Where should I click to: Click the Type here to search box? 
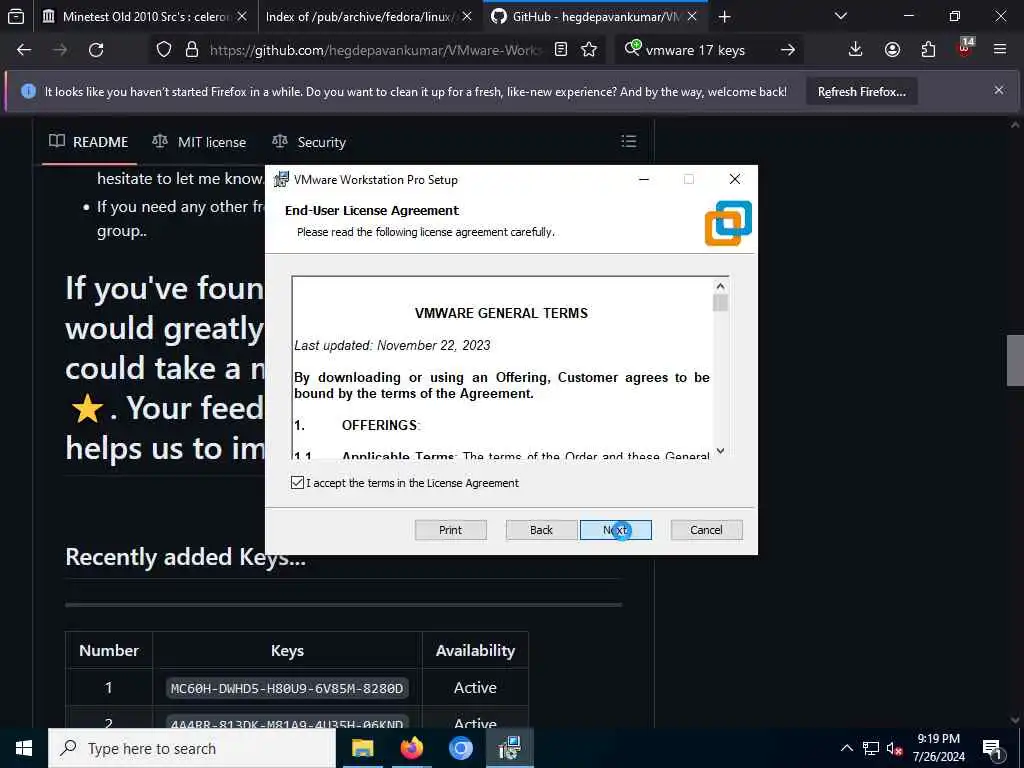(x=192, y=748)
